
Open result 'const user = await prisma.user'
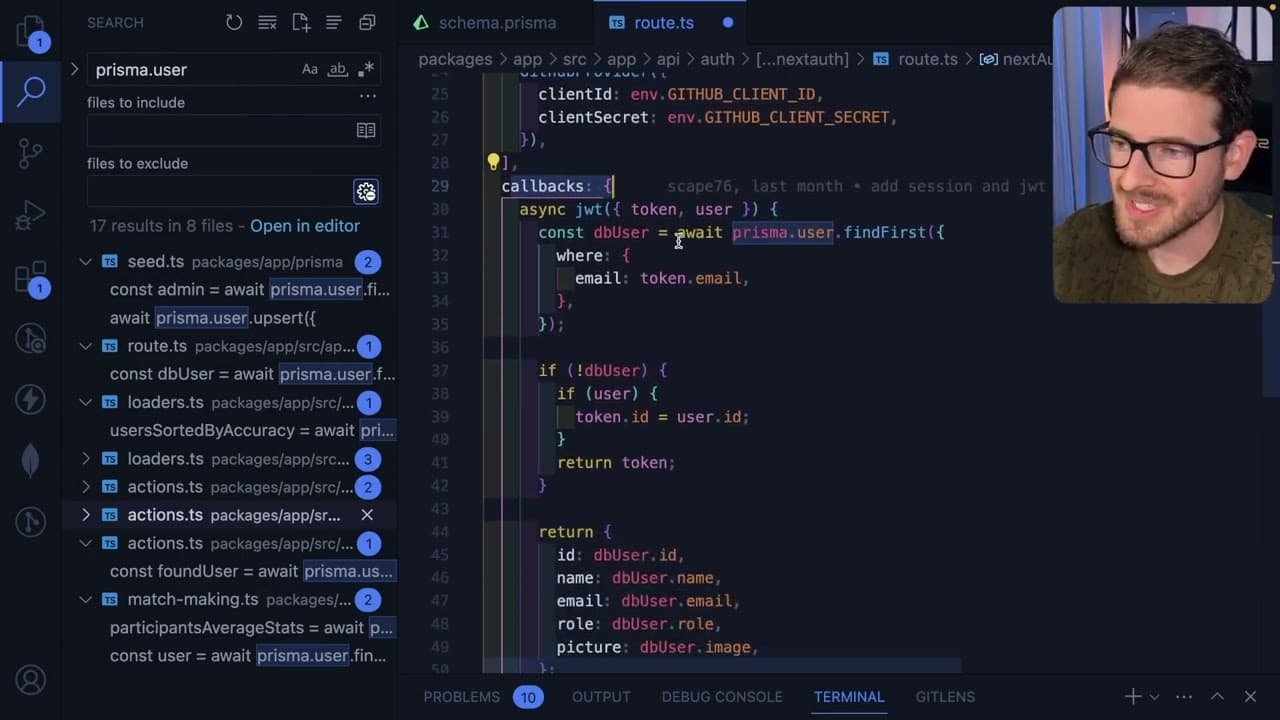[247, 656]
